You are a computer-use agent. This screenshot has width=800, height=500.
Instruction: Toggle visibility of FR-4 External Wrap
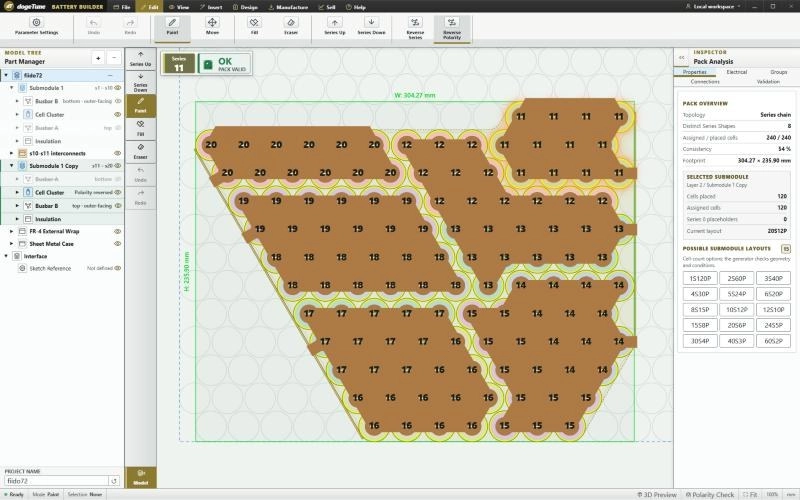click(118, 231)
